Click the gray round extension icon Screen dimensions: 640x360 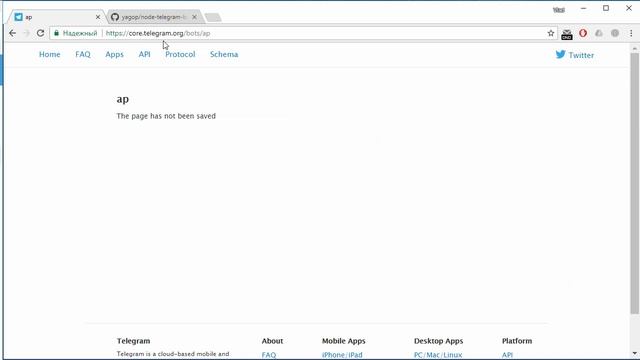(615, 33)
